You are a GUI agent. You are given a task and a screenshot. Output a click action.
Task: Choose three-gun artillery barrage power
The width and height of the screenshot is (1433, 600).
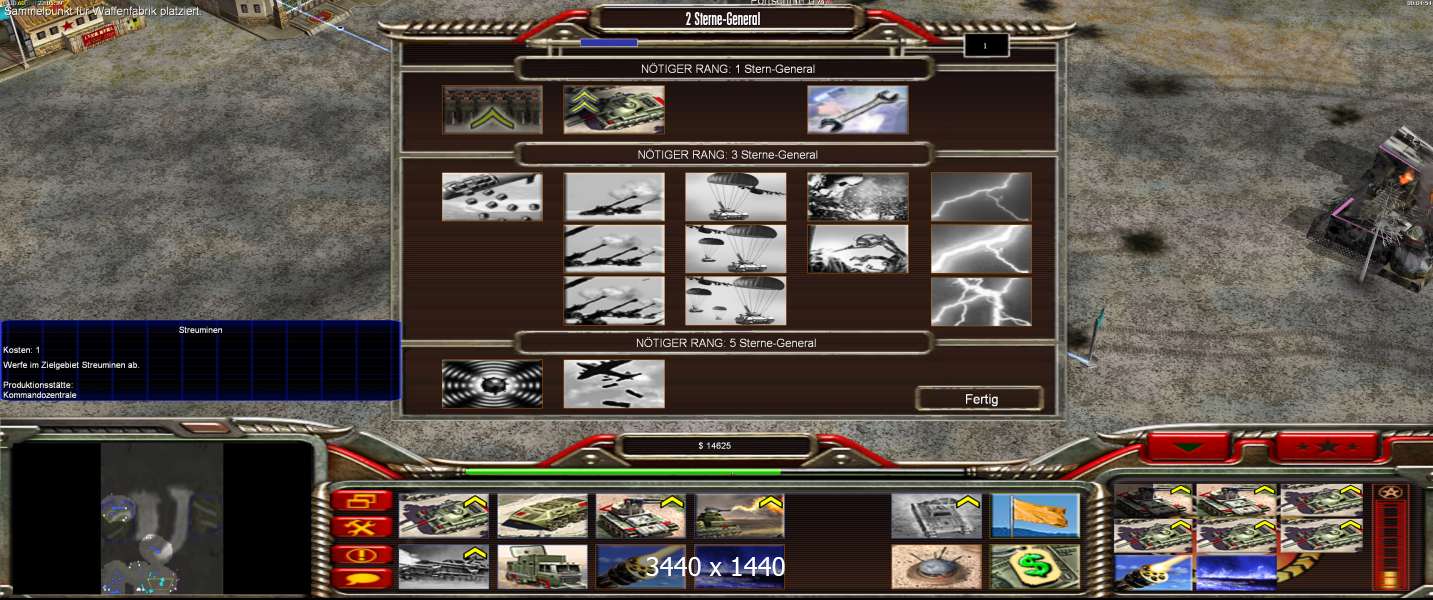[x=614, y=301]
